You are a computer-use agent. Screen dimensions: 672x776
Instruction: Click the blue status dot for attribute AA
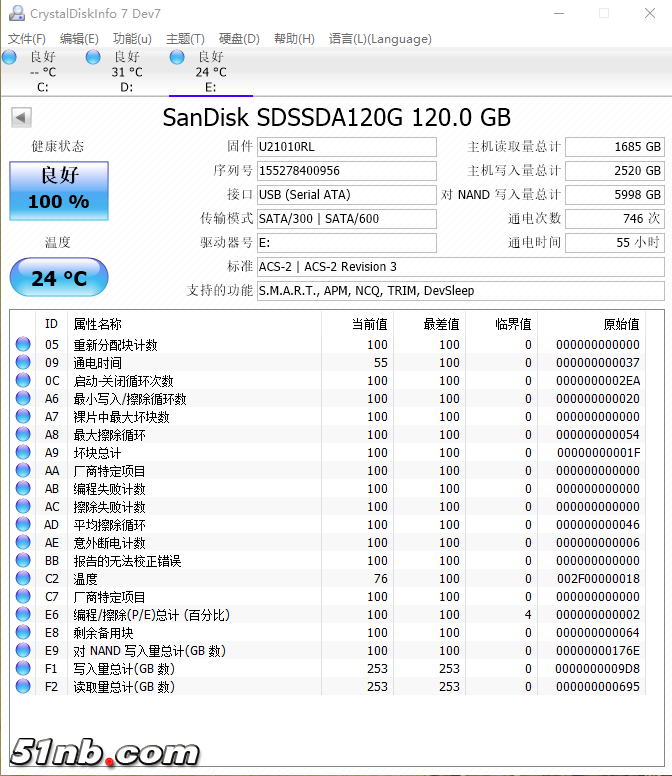[23, 470]
